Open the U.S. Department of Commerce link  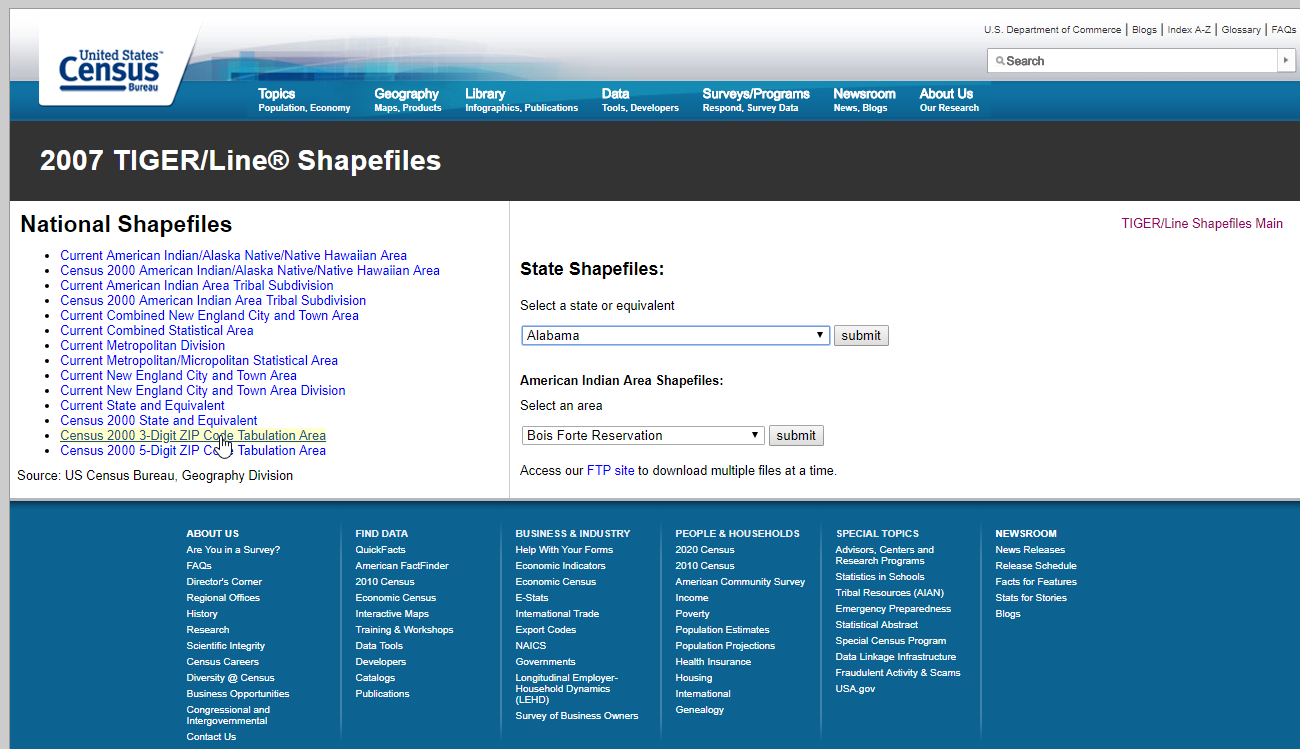[1053, 30]
